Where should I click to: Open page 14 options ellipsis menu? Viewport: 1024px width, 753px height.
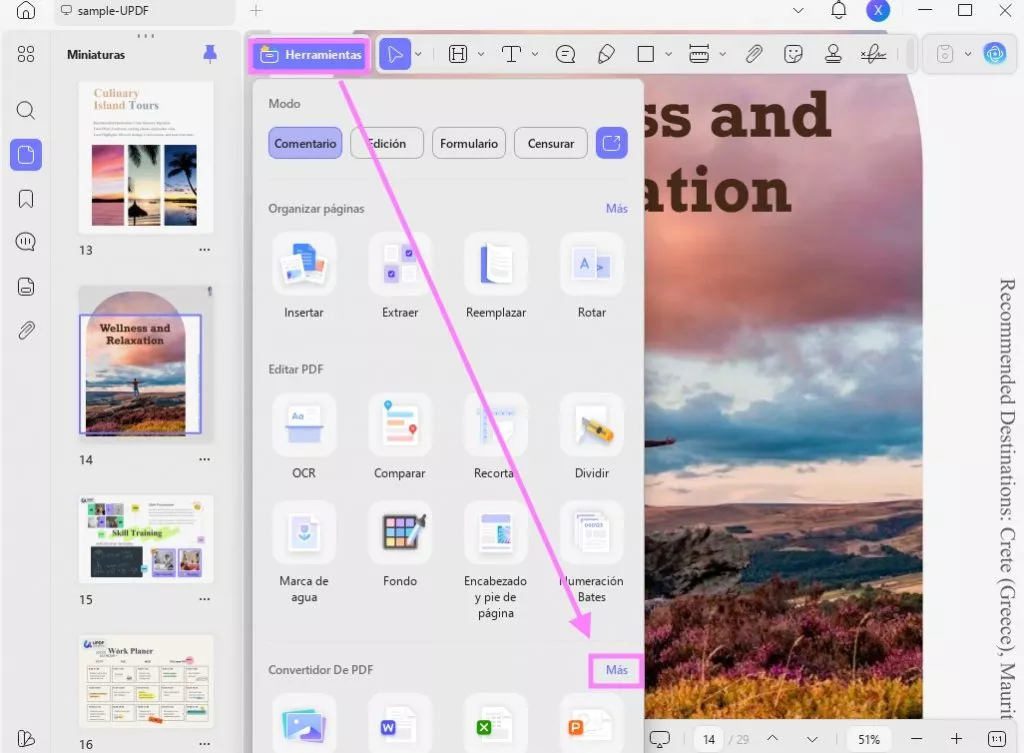(204, 460)
